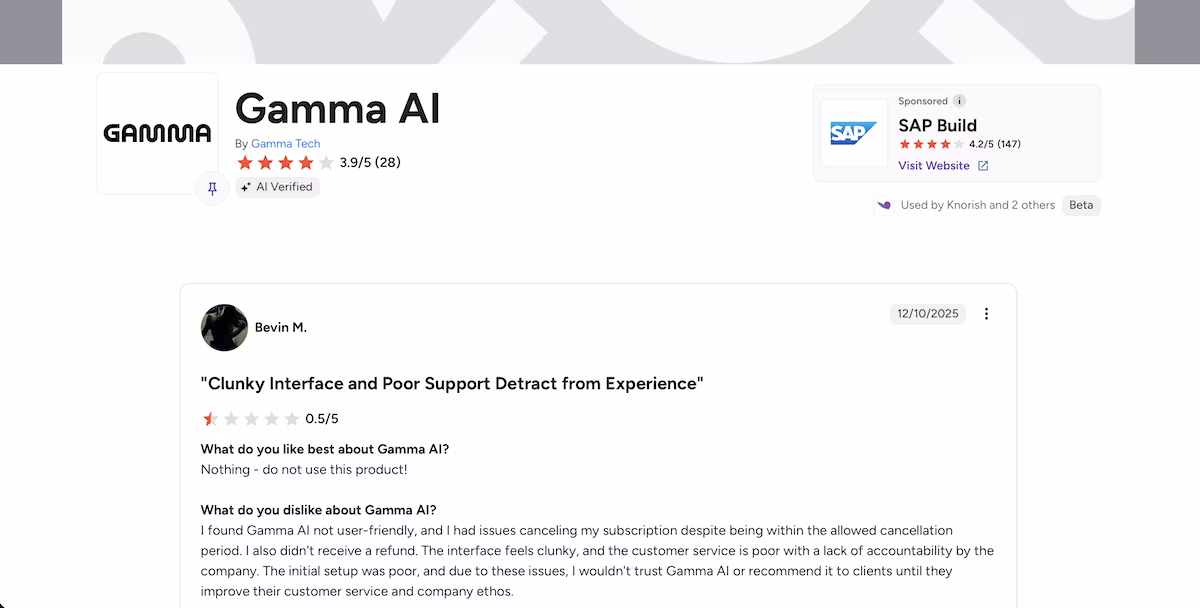Click the reviewer name Bevin M.
This screenshot has width=1200, height=608.
281,327
